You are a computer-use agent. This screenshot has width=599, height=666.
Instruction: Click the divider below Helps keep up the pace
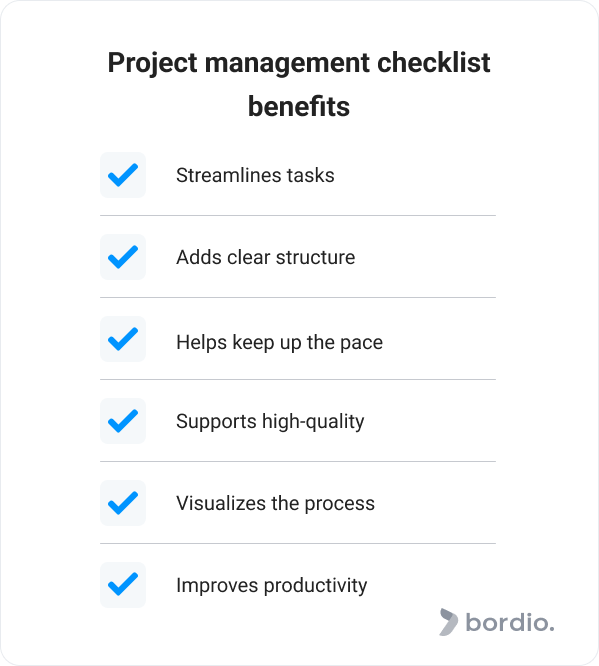pos(298,379)
